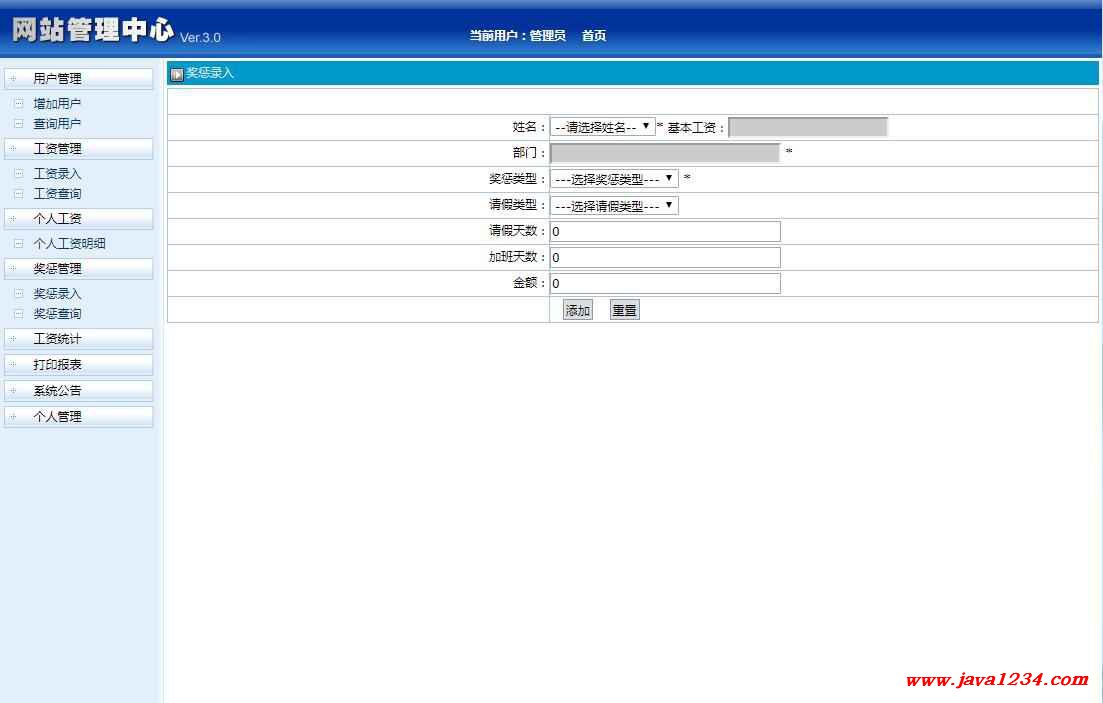The image size is (1103, 703).
Task: Click the 网站管理中心 logo title
Action: pos(93,30)
